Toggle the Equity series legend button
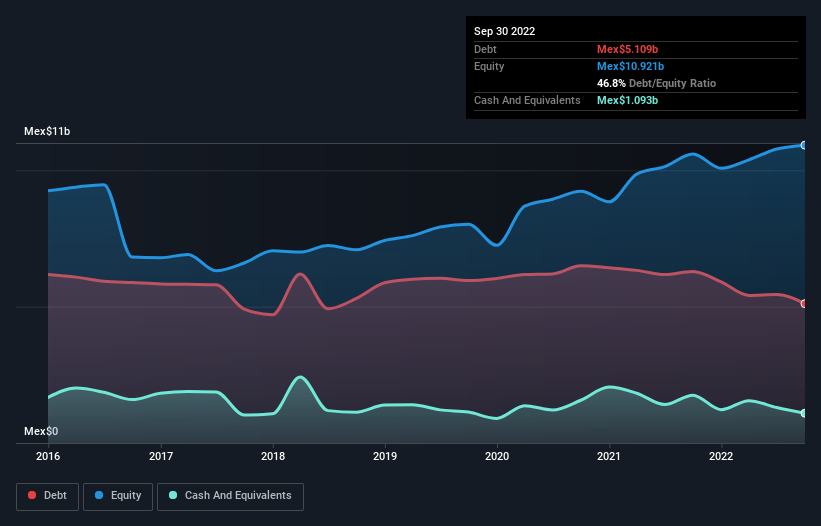This screenshot has height=526, width=821. pos(118,496)
